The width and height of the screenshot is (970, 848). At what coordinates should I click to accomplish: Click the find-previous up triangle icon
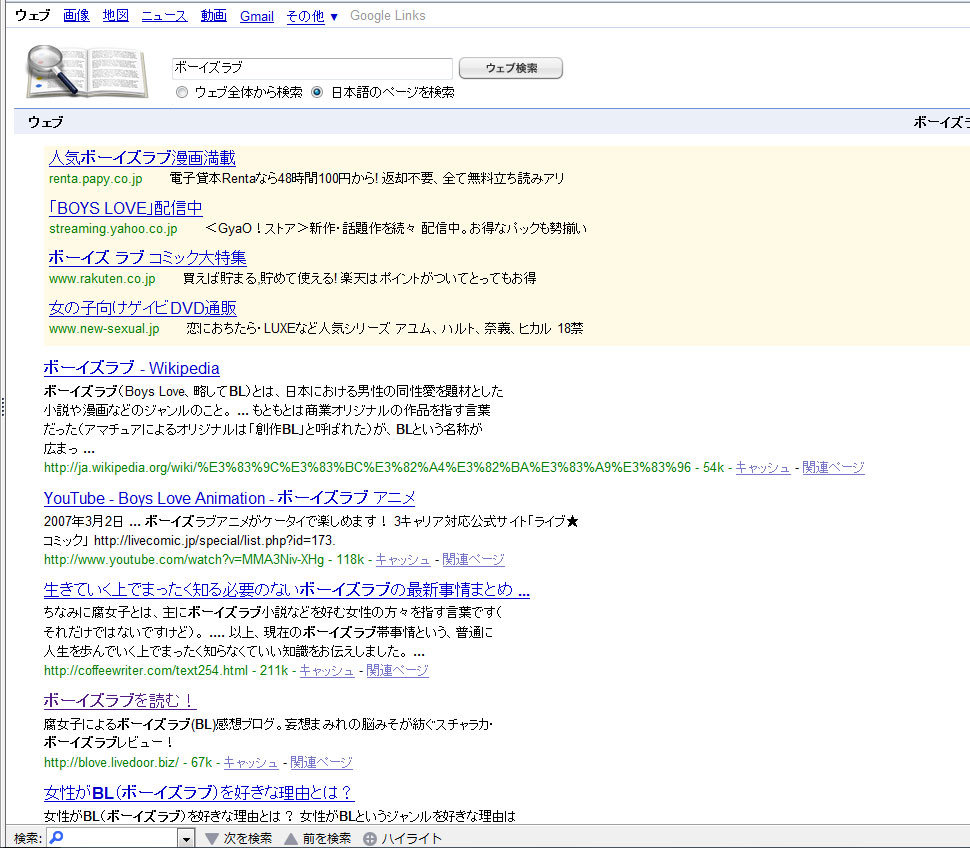(291, 839)
